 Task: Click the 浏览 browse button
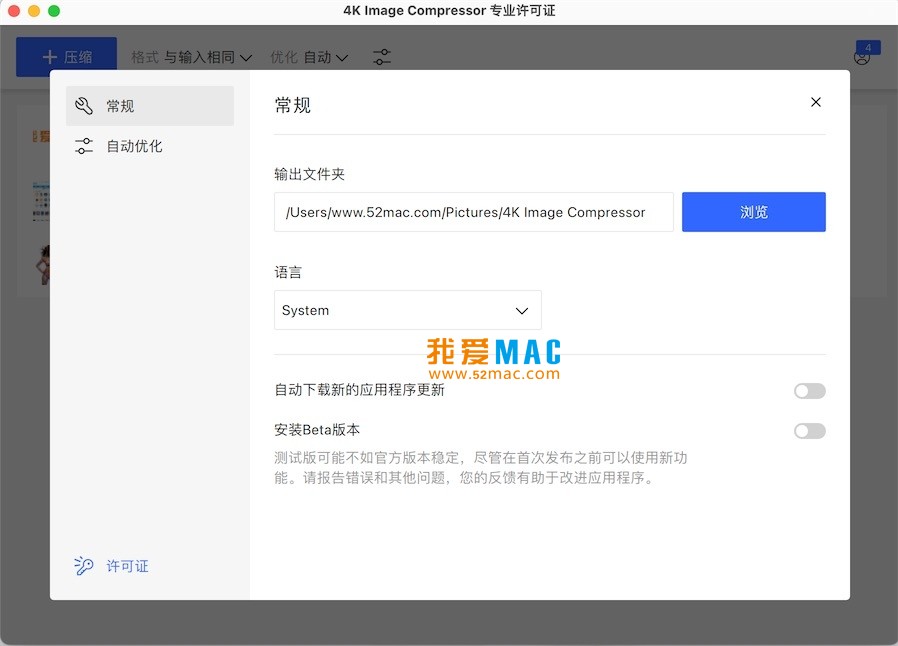[753, 212]
